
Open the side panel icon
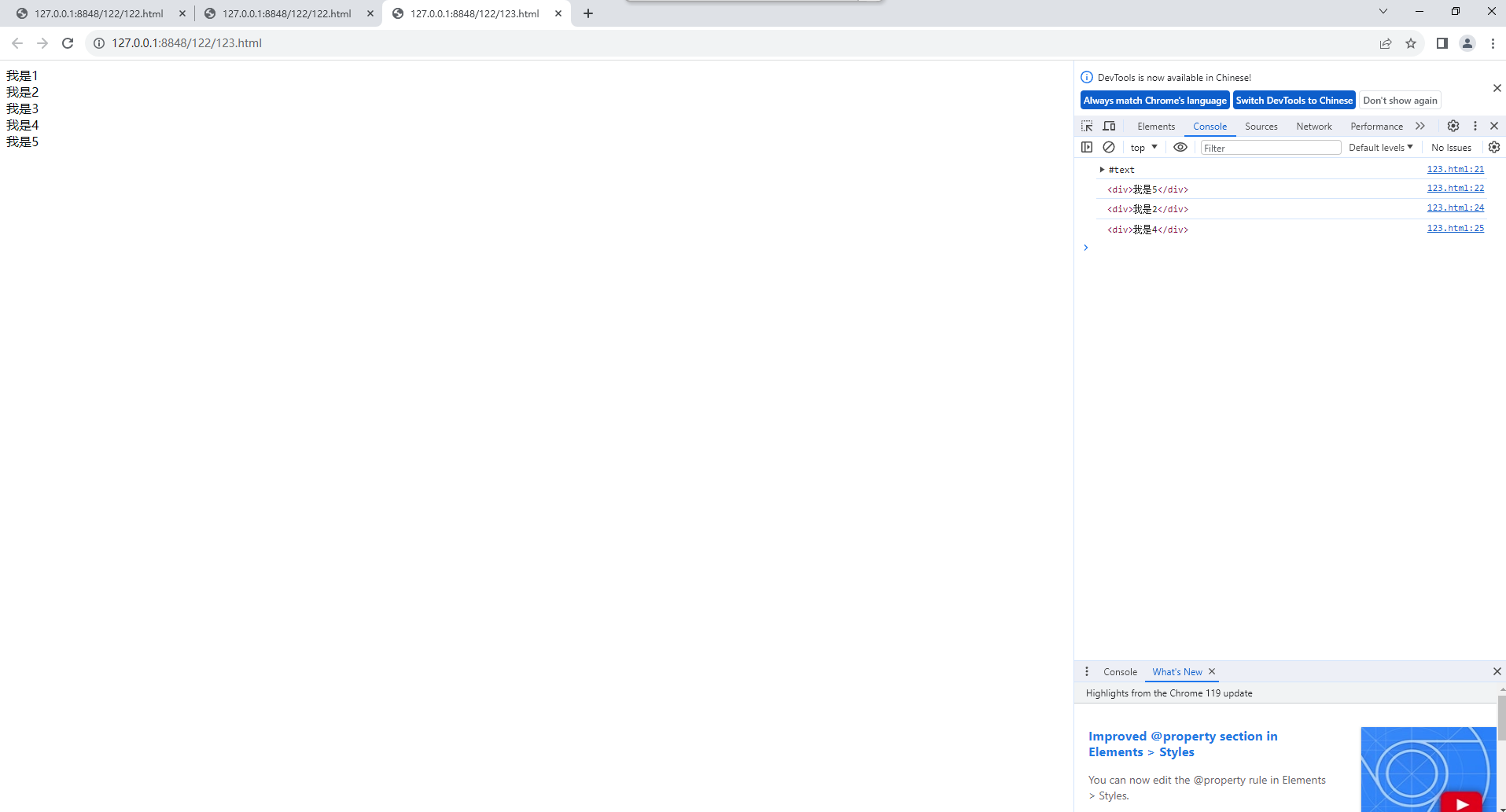tap(1442, 43)
